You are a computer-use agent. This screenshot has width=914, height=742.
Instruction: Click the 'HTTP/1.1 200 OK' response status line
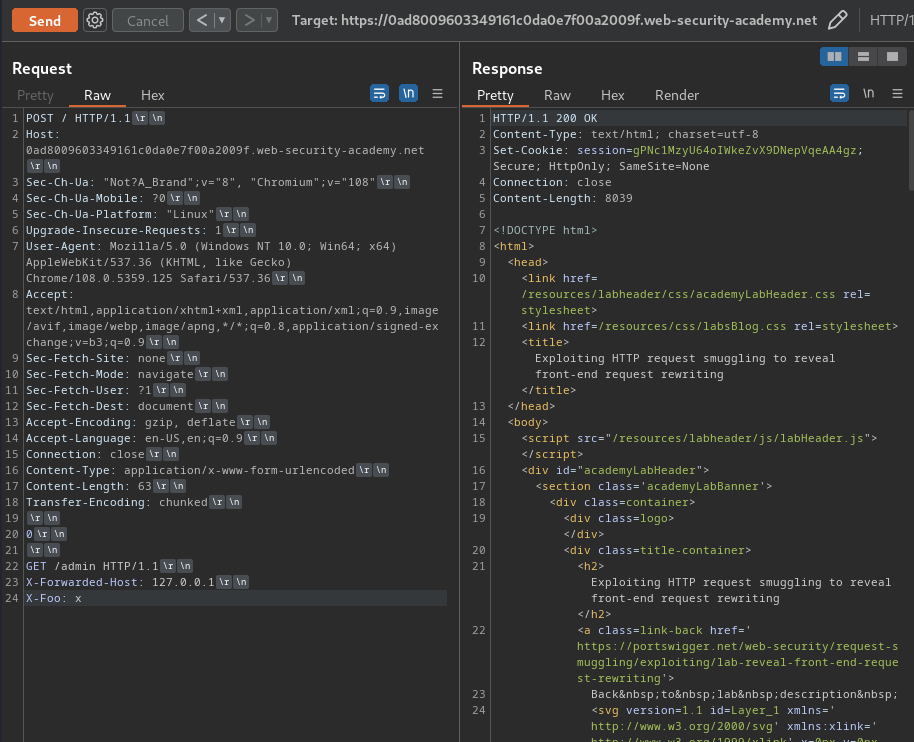point(545,118)
